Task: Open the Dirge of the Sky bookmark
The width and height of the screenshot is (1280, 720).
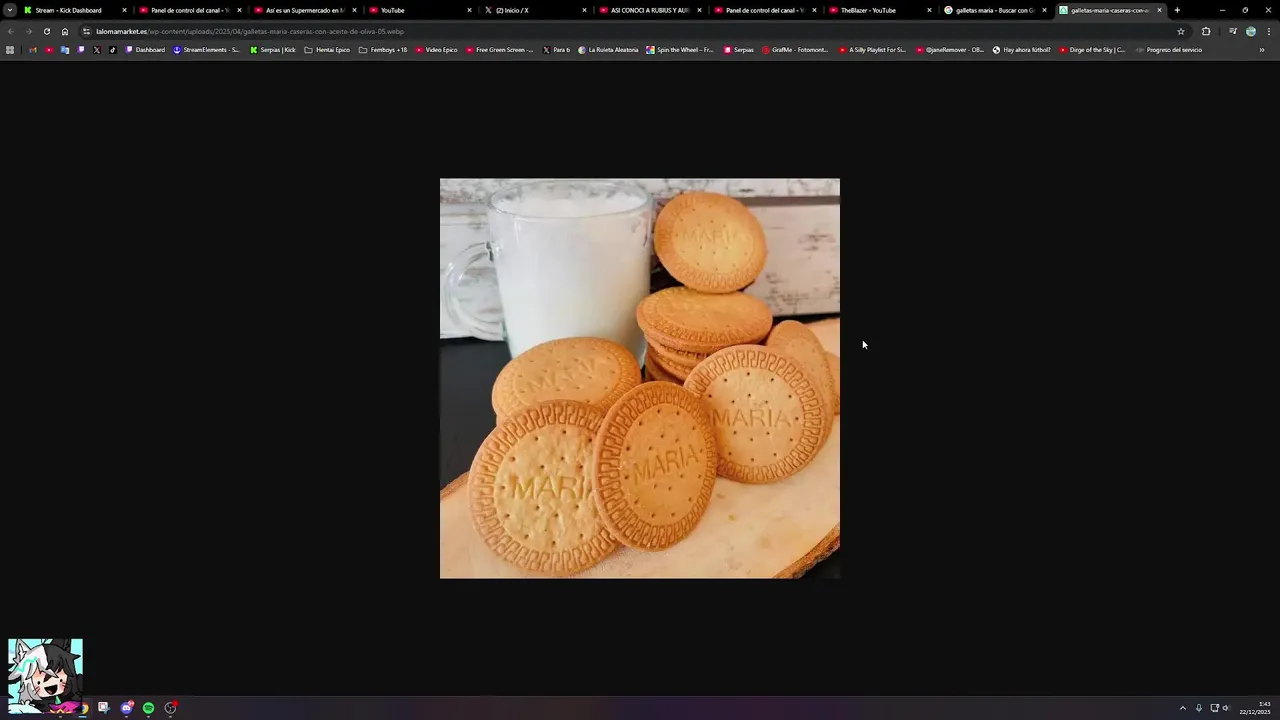Action: 1092,50
